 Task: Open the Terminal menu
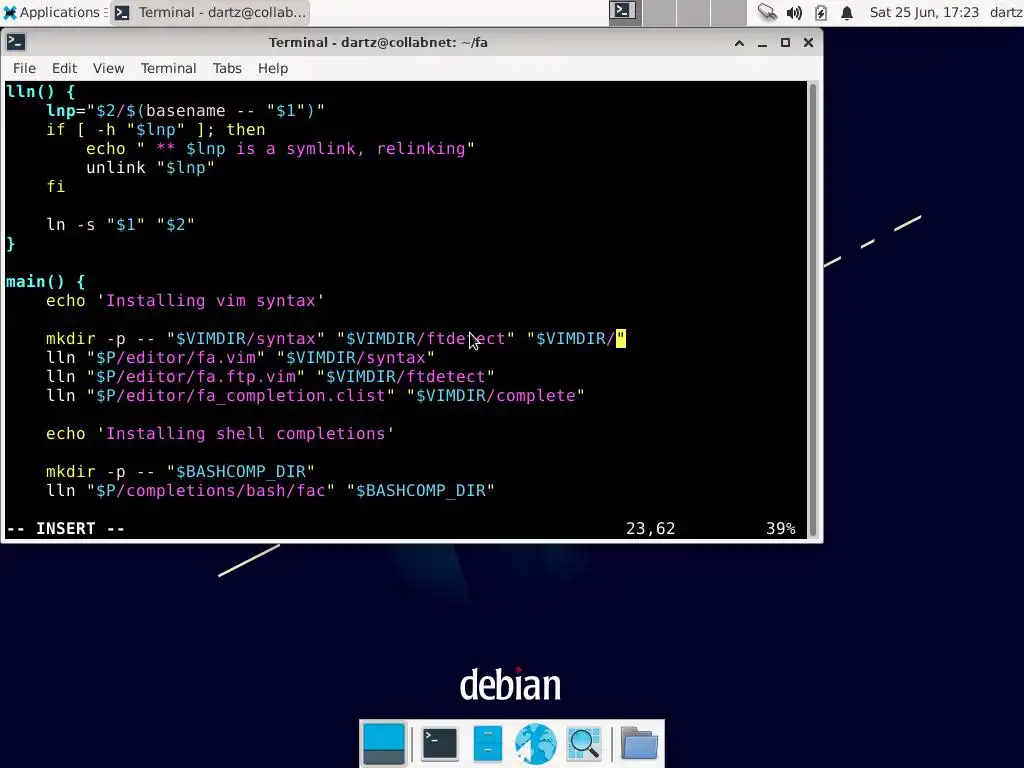click(168, 68)
